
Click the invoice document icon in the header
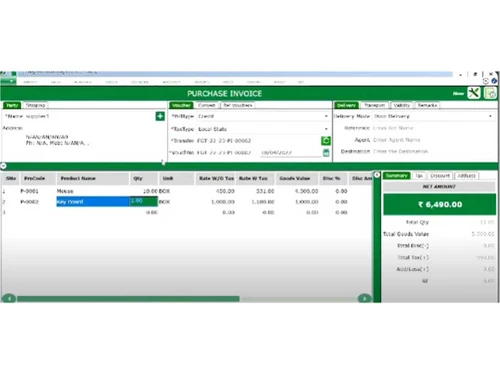tap(490, 93)
